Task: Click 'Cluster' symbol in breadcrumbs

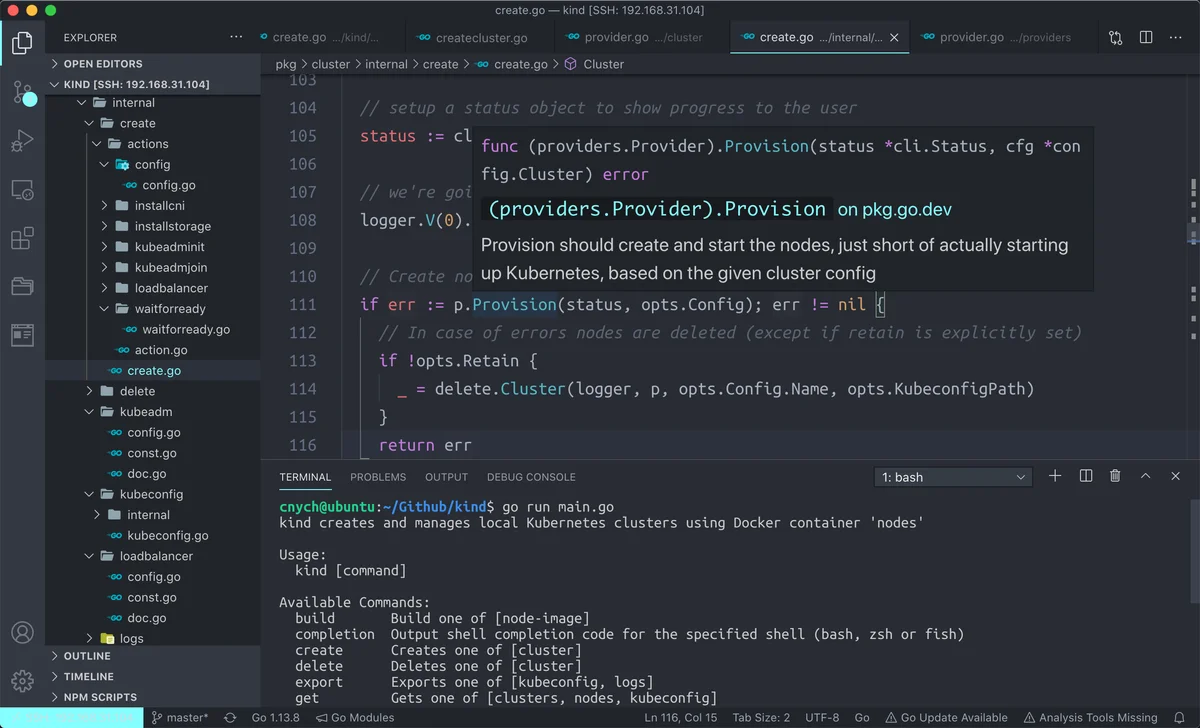Action: point(603,64)
